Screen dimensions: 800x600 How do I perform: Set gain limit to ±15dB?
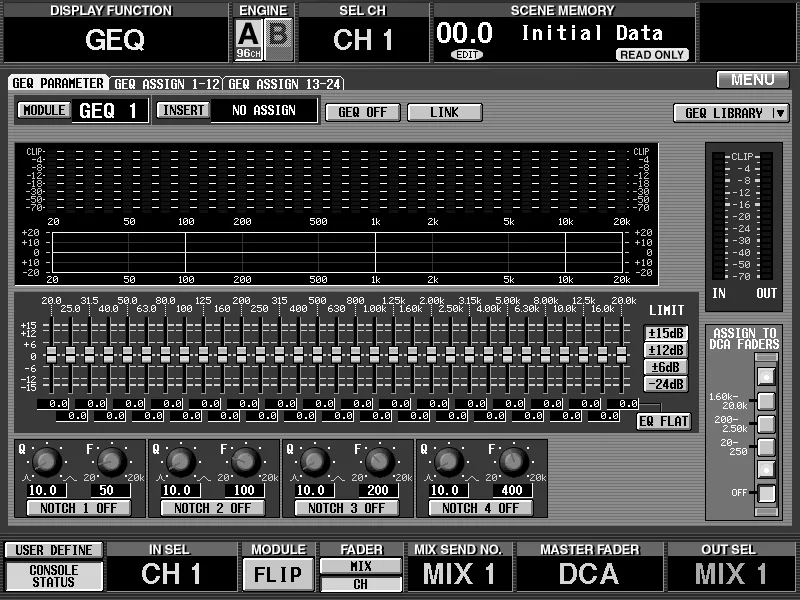(666, 333)
